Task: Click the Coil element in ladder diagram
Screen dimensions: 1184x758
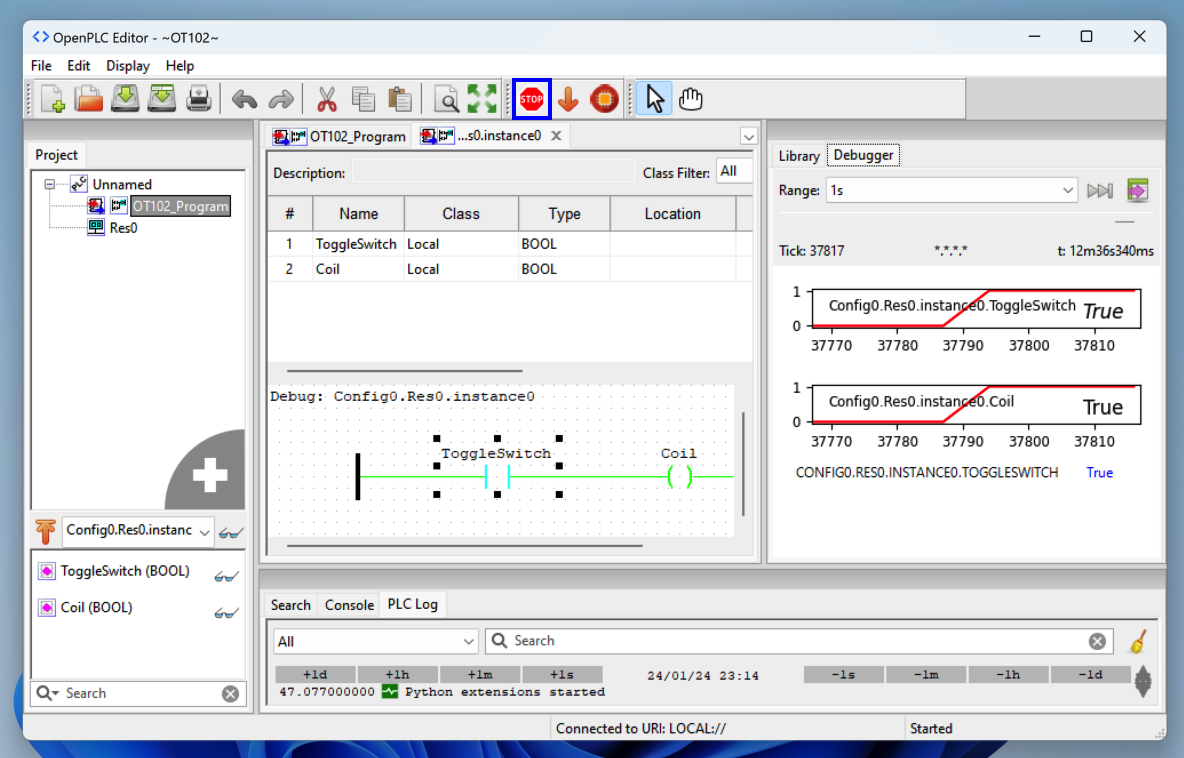Action: 680,476
